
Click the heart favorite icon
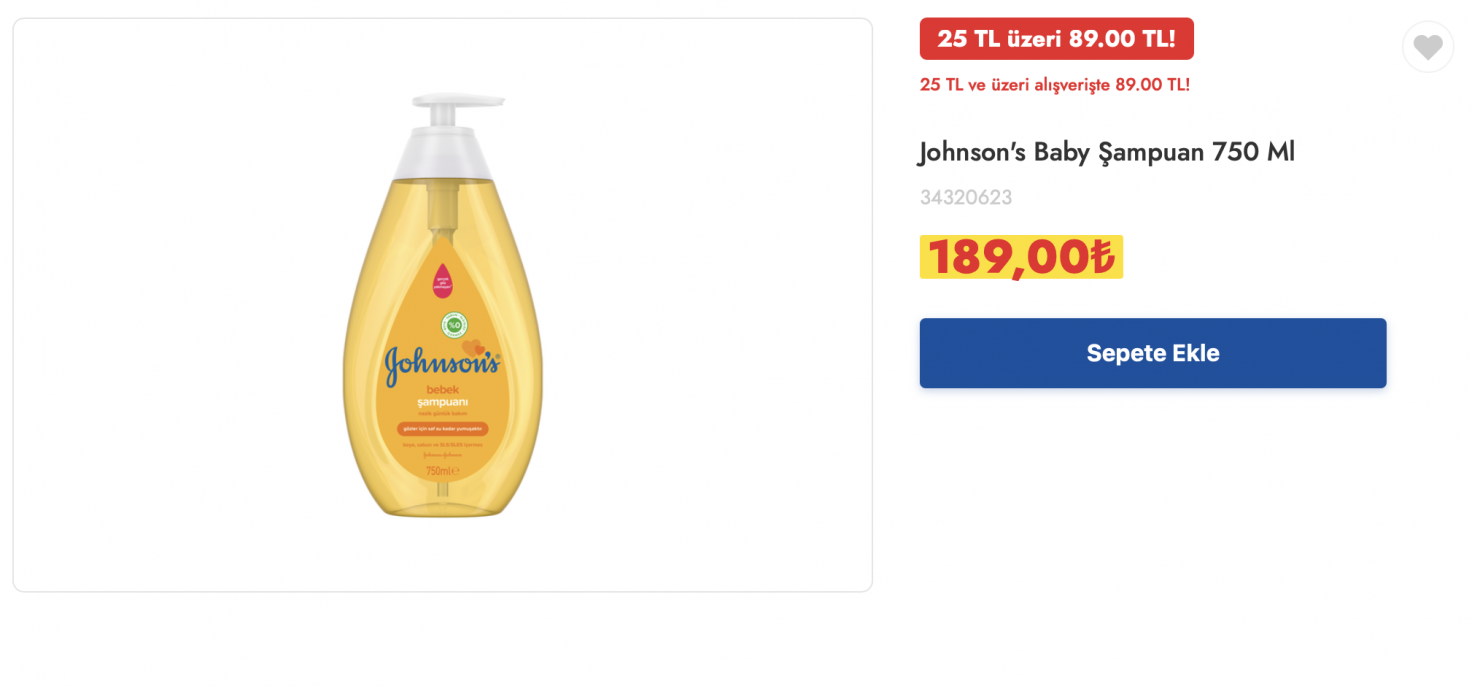point(1427,47)
